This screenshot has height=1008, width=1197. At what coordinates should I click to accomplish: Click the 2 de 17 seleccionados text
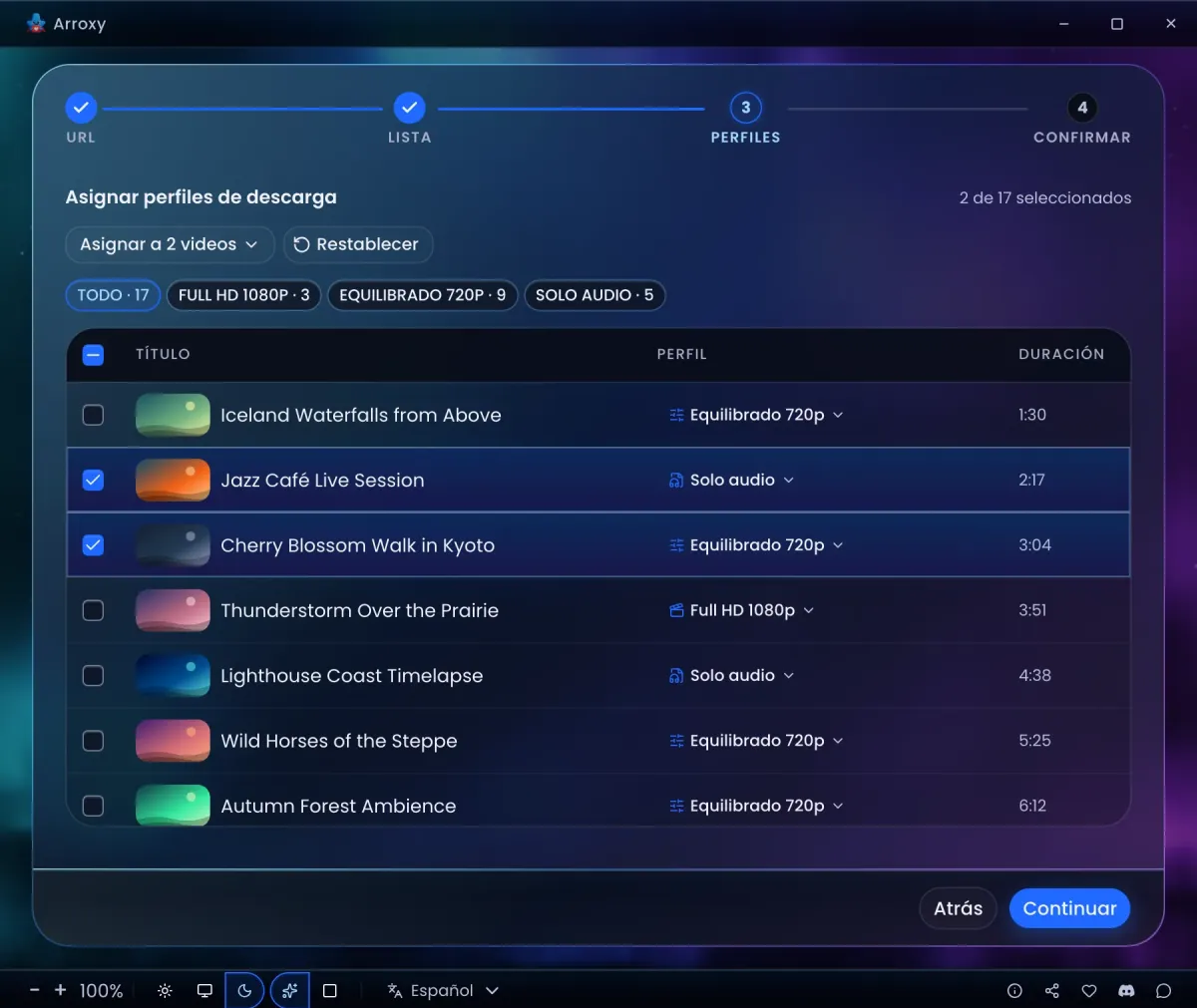click(x=1045, y=197)
